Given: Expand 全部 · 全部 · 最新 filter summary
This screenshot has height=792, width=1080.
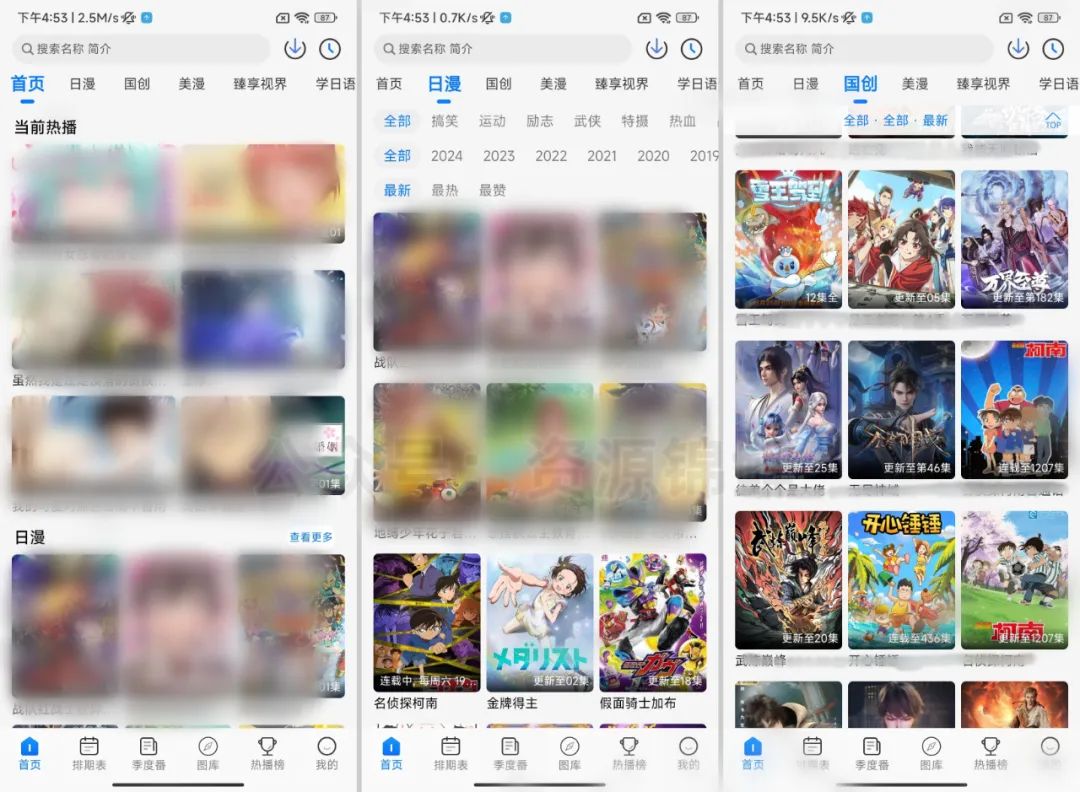Looking at the screenshot, I should click(896, 121).
